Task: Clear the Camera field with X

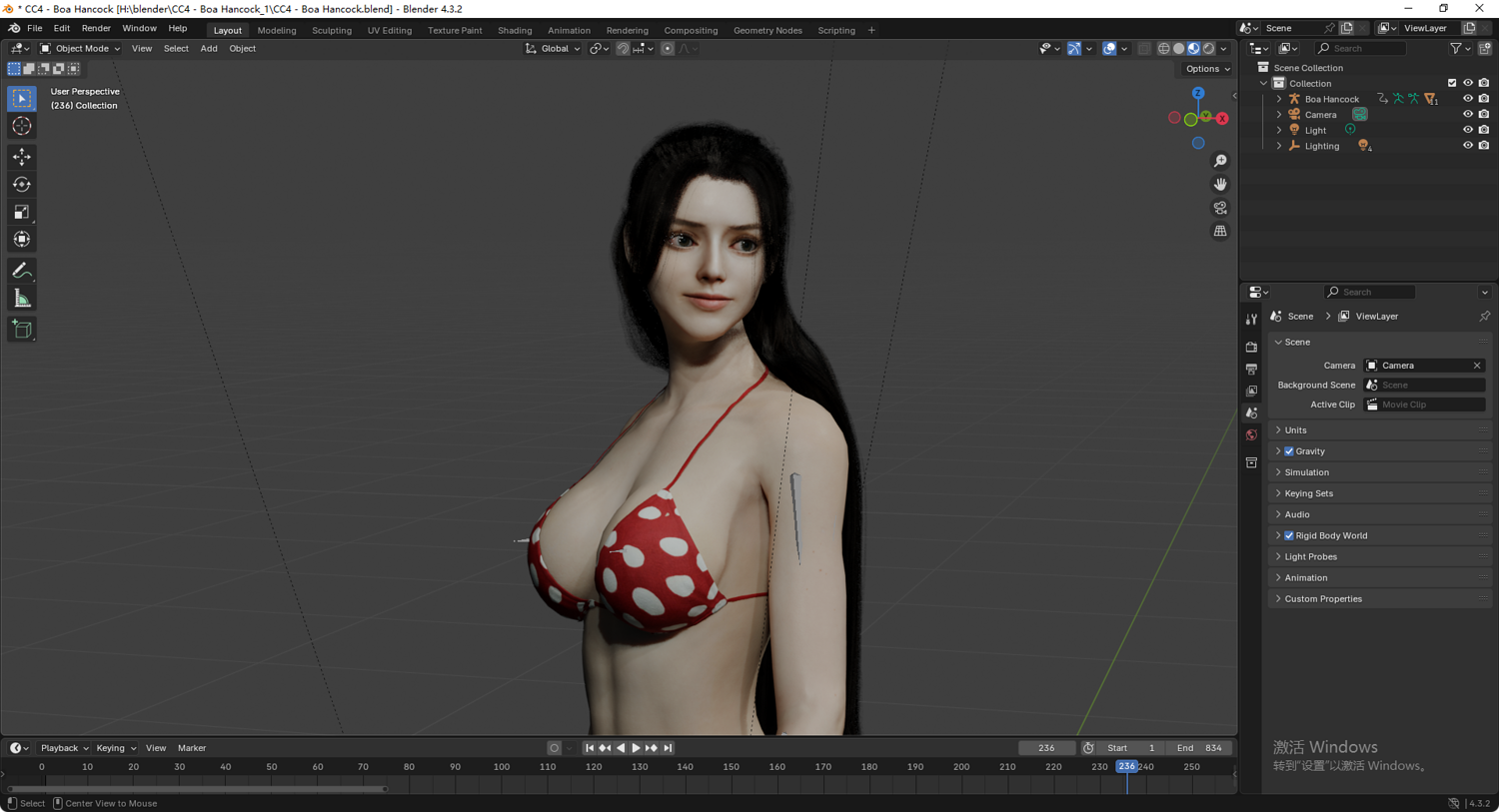Action: (1477, 366)
